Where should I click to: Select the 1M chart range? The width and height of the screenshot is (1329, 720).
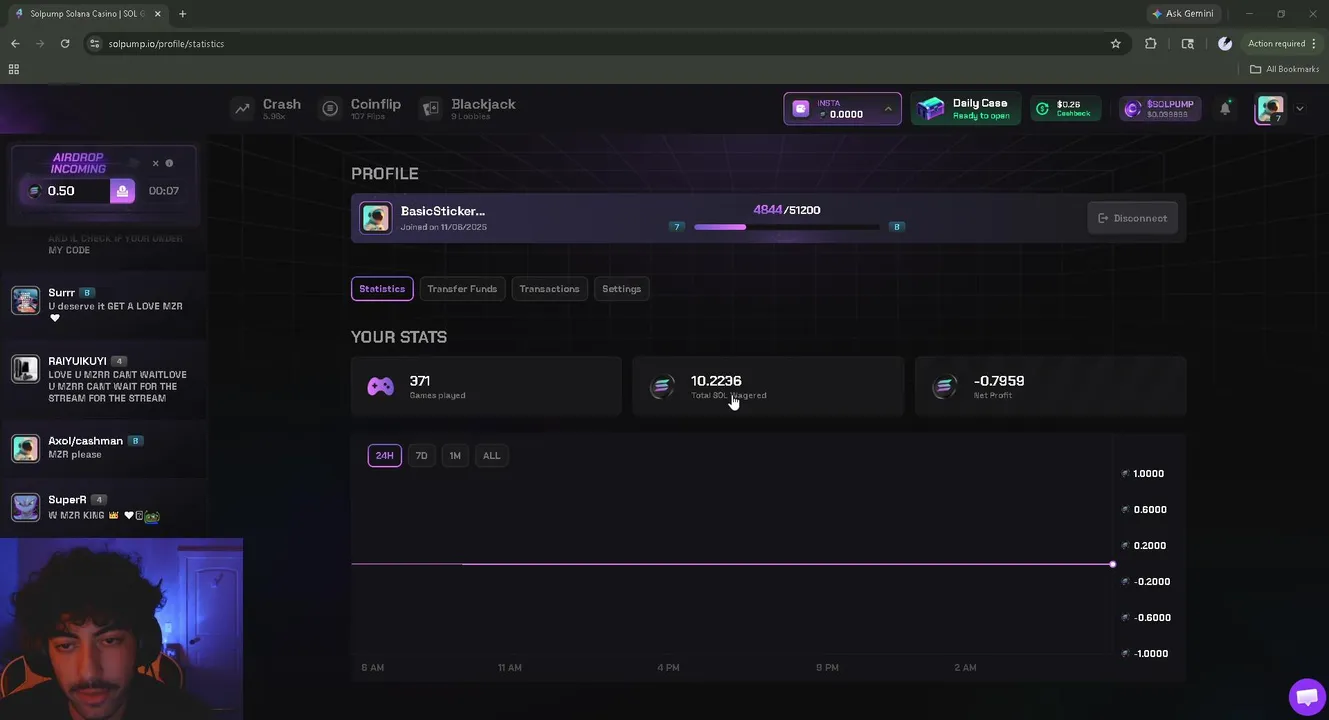[455, 456]
